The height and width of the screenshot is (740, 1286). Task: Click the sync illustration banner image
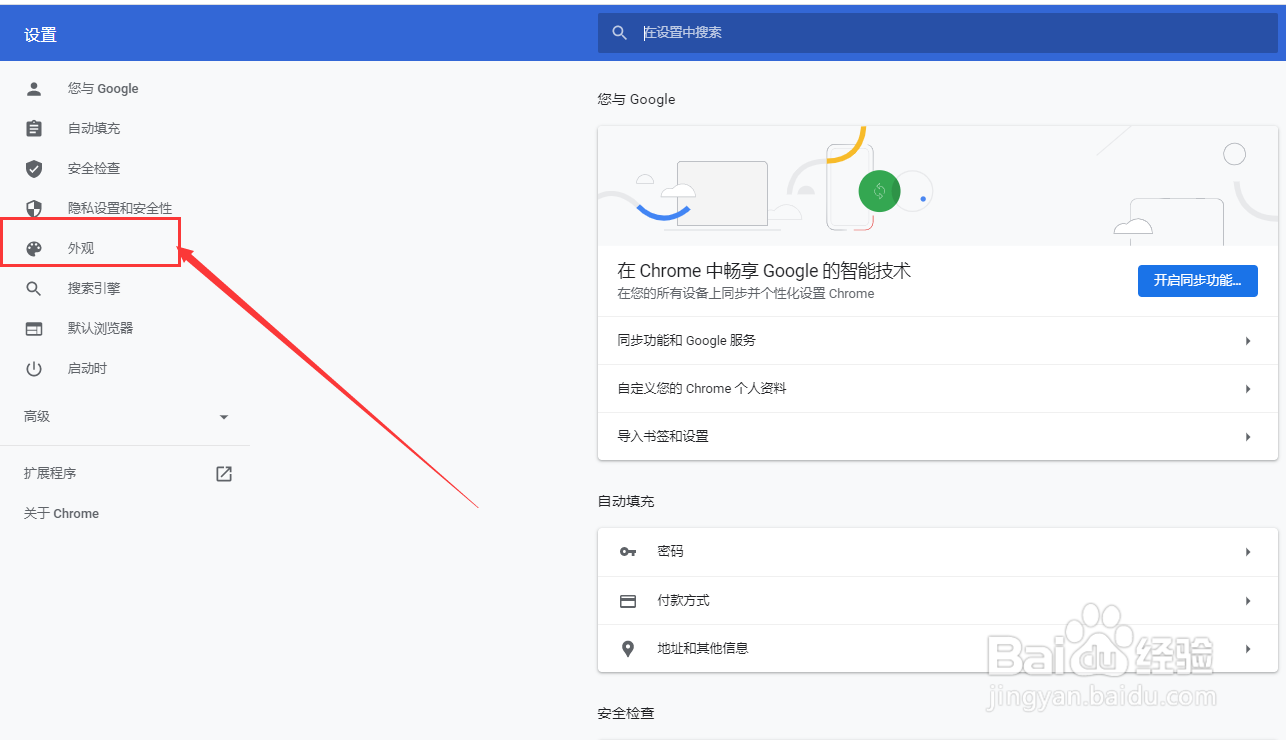pyautogui.click(x=937, y=186)
